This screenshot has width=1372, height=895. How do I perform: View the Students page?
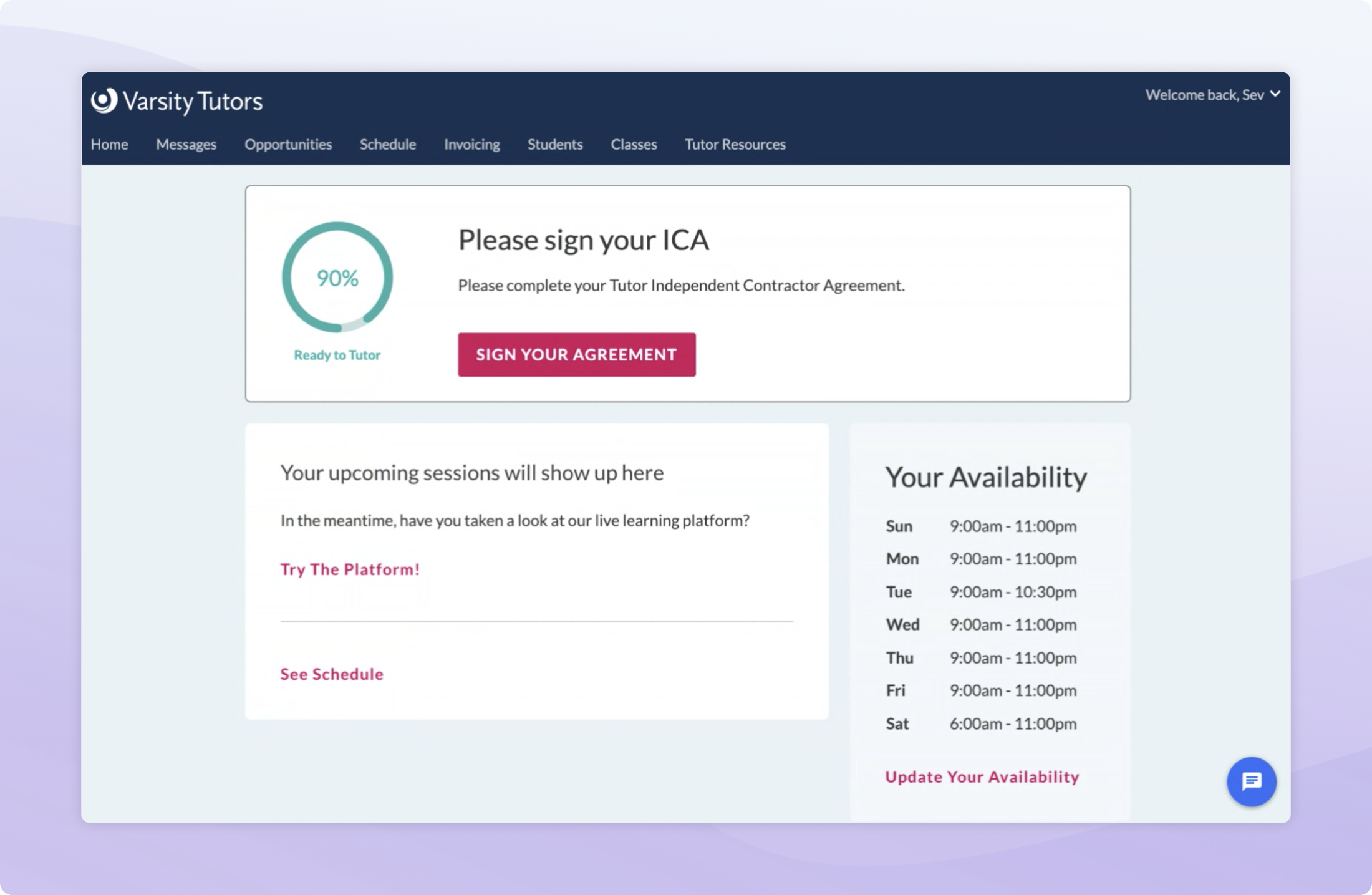555,145
